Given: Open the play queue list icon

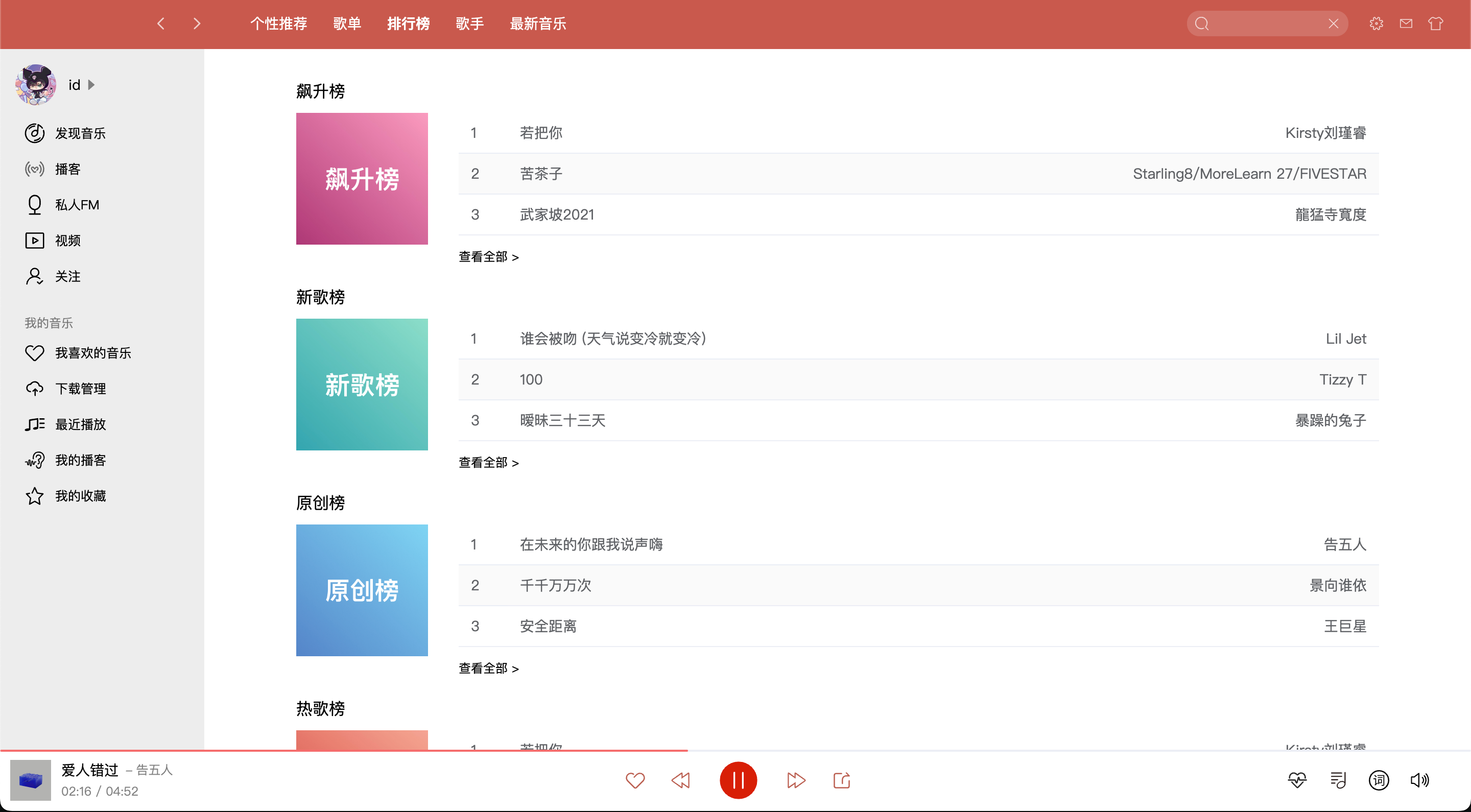Looking at the screenshot, I should [x=1338, y=780].
